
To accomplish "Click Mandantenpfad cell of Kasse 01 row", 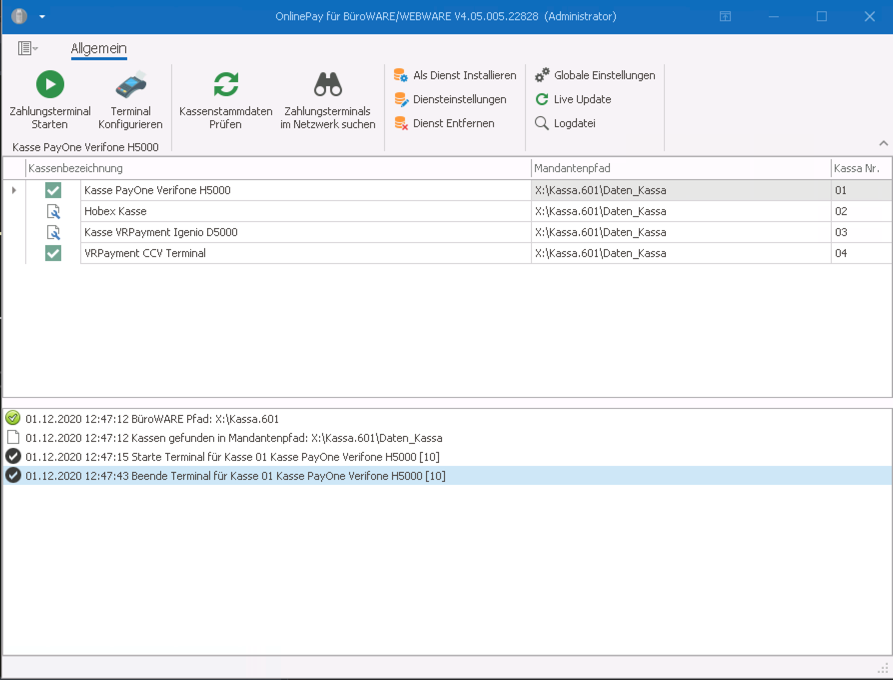I will 681,190.
